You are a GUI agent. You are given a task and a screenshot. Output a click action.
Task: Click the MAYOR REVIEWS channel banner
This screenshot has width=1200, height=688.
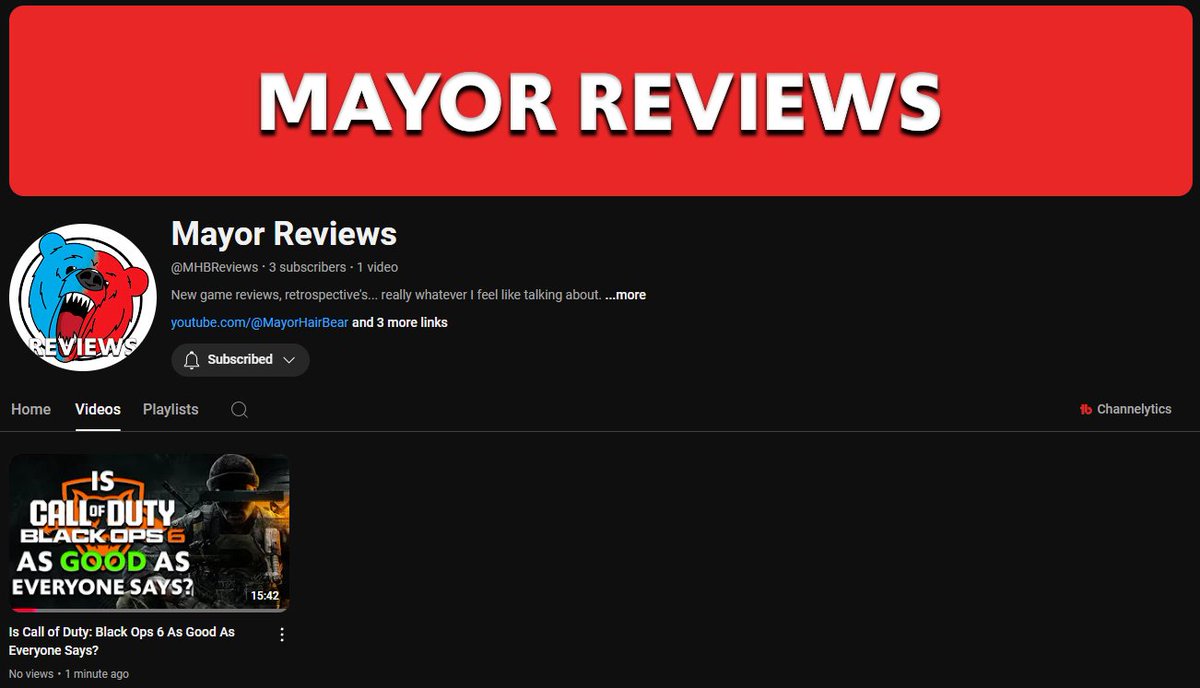coord(600,101)
